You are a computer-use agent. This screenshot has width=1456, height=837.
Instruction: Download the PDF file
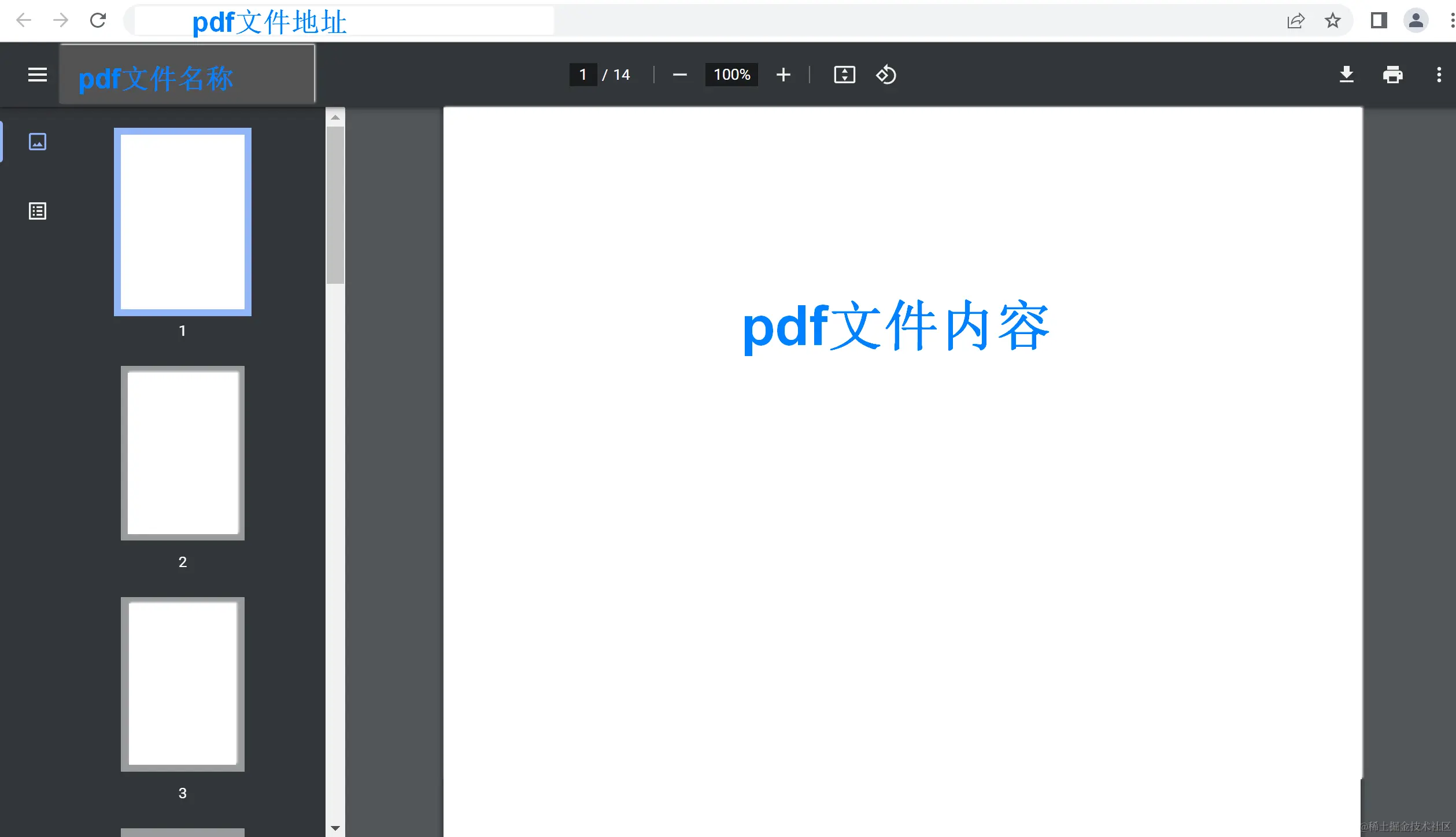pos(1346,75)
